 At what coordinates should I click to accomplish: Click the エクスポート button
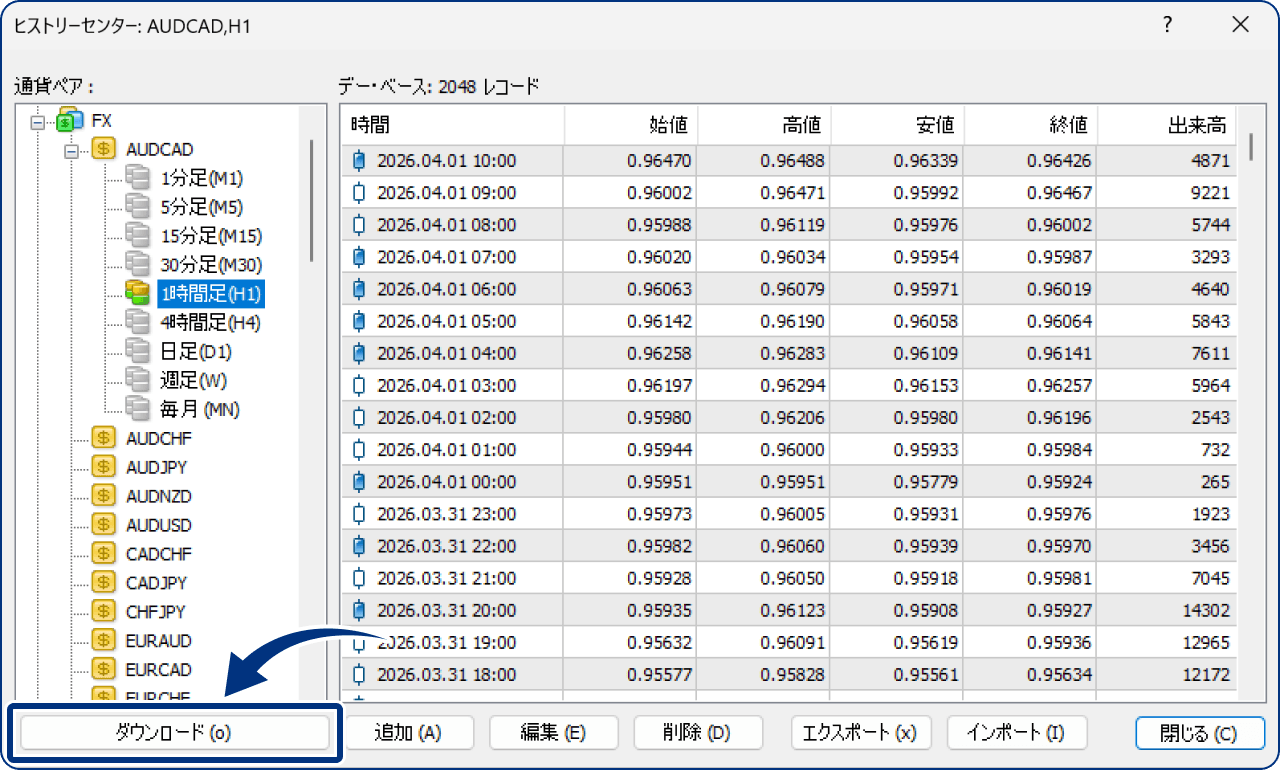click(862, 732)
